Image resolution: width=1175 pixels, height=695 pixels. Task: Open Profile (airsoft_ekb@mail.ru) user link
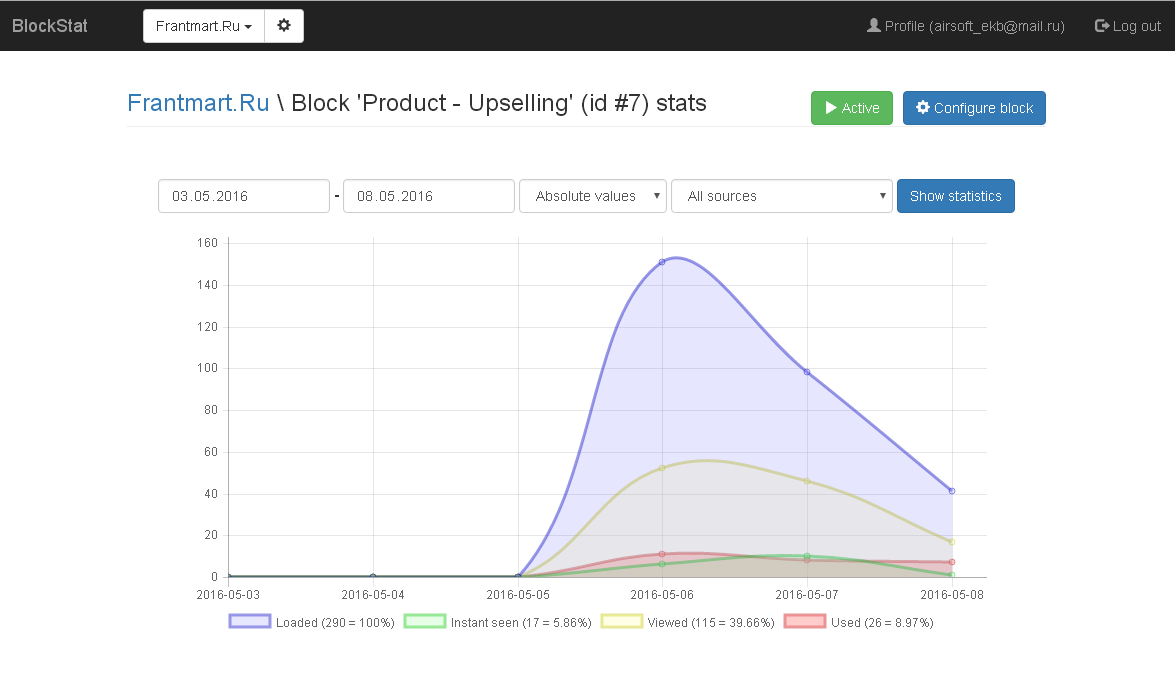pos(965,26)
